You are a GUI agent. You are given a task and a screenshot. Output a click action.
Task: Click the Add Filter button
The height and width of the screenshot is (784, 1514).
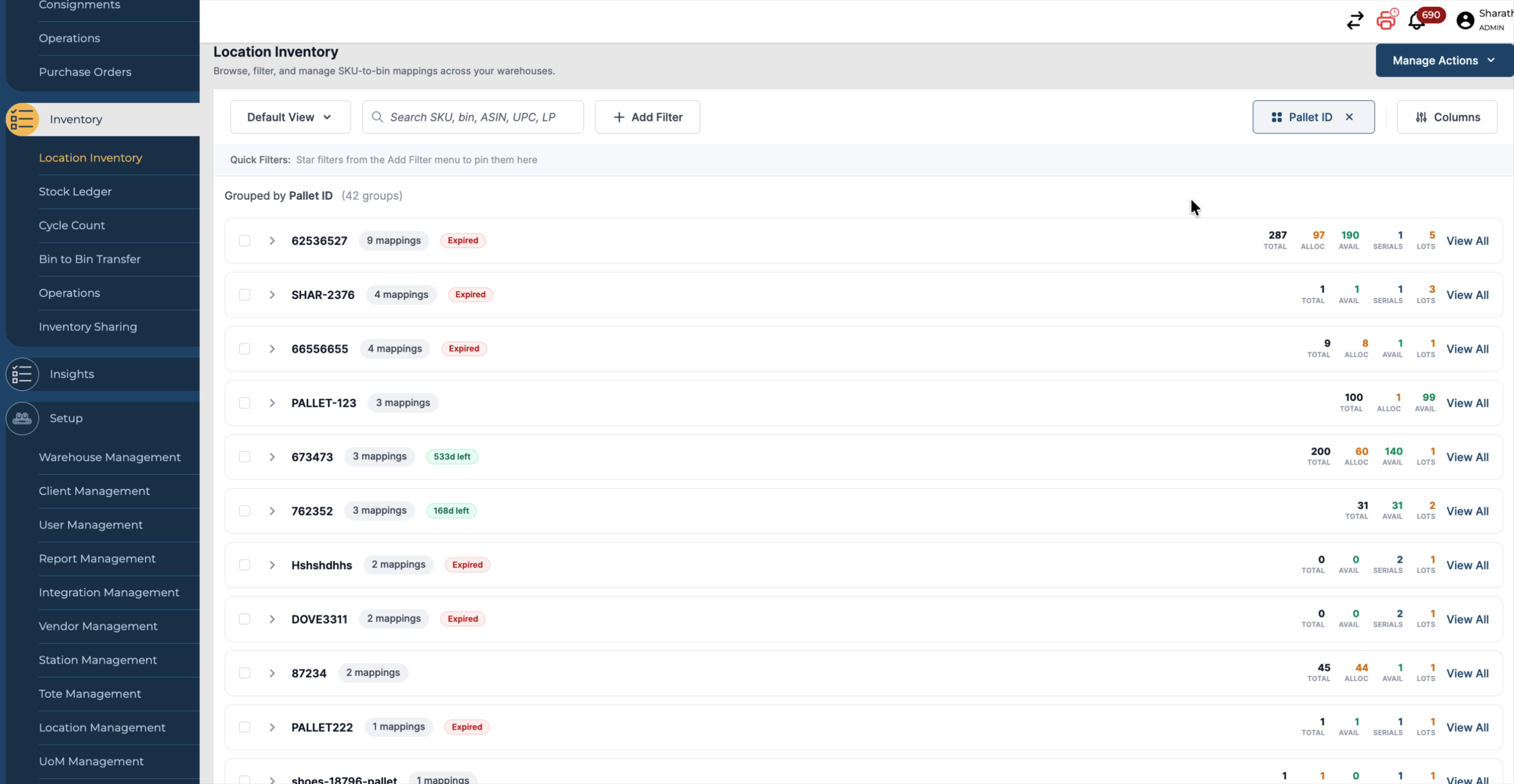pyautogui.click(x=647, y=117)
